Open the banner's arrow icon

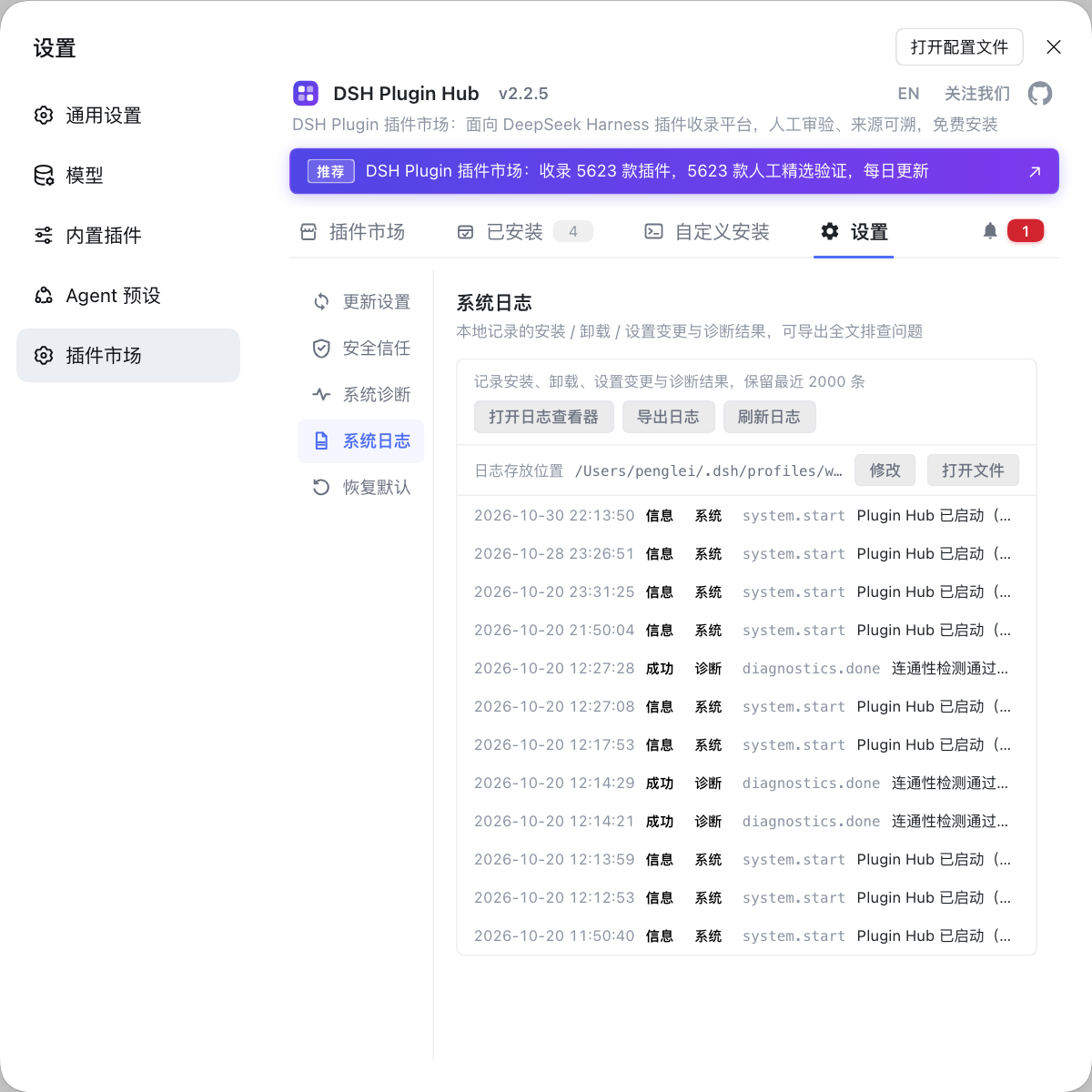1035,172
